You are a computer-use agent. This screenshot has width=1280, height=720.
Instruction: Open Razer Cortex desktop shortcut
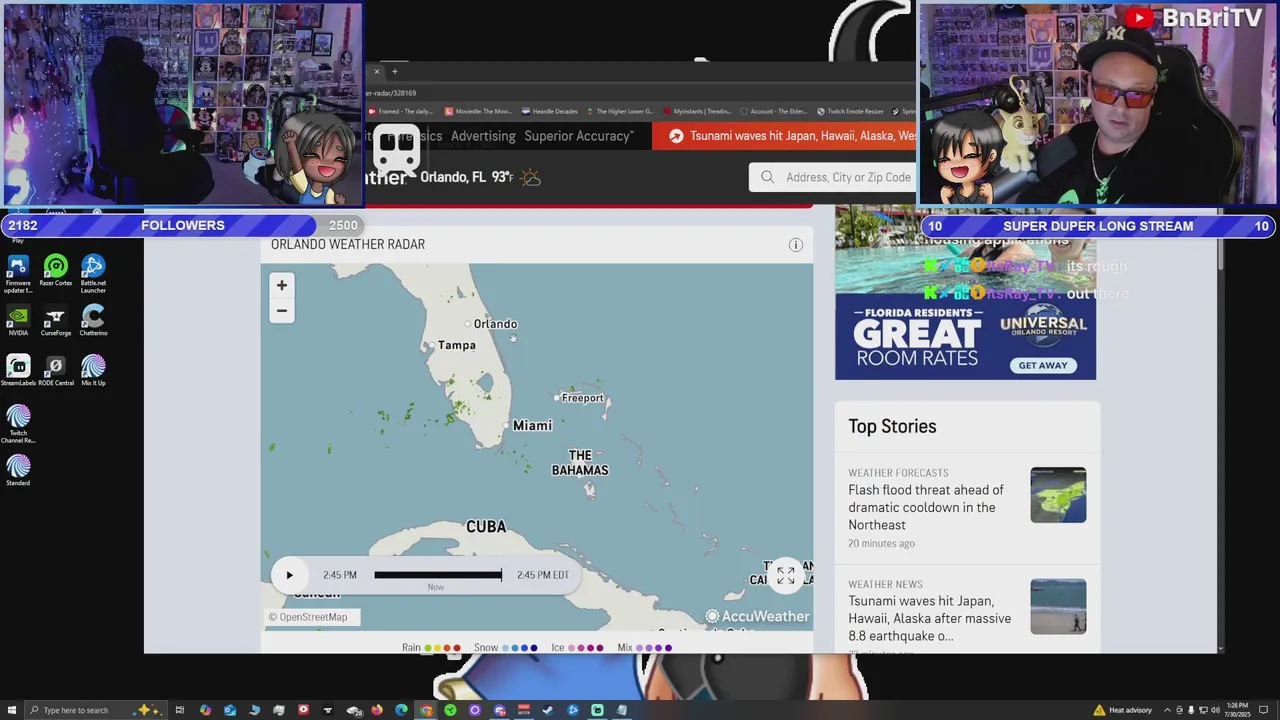(56, 271)
